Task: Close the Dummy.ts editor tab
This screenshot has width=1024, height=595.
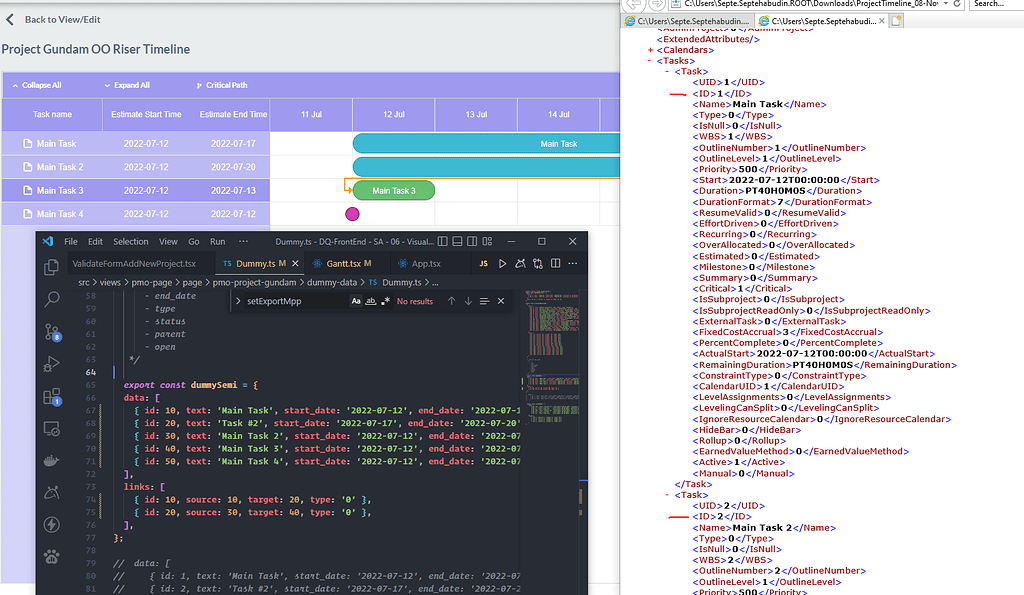Action: pos(295,264)
